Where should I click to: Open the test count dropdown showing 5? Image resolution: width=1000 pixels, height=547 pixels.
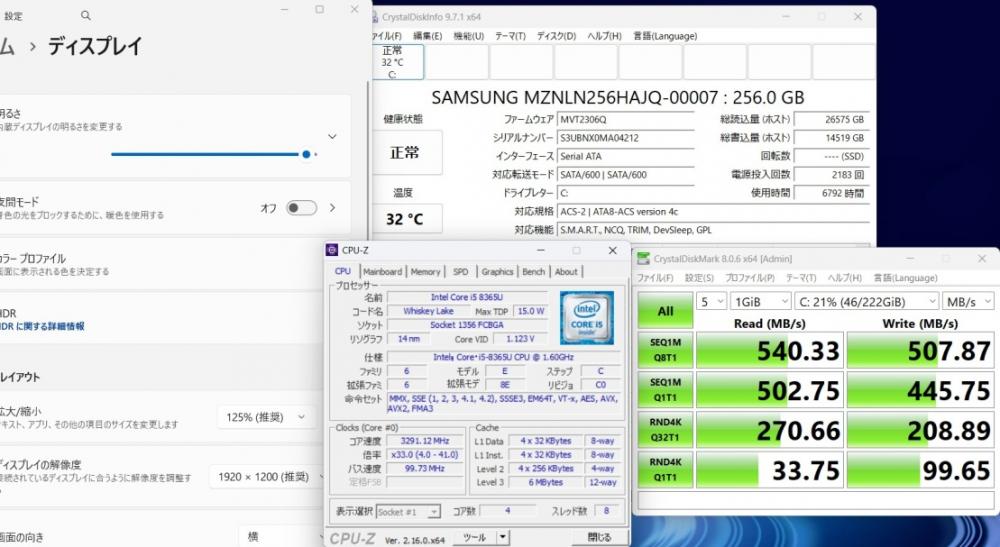tap(712, 302)
